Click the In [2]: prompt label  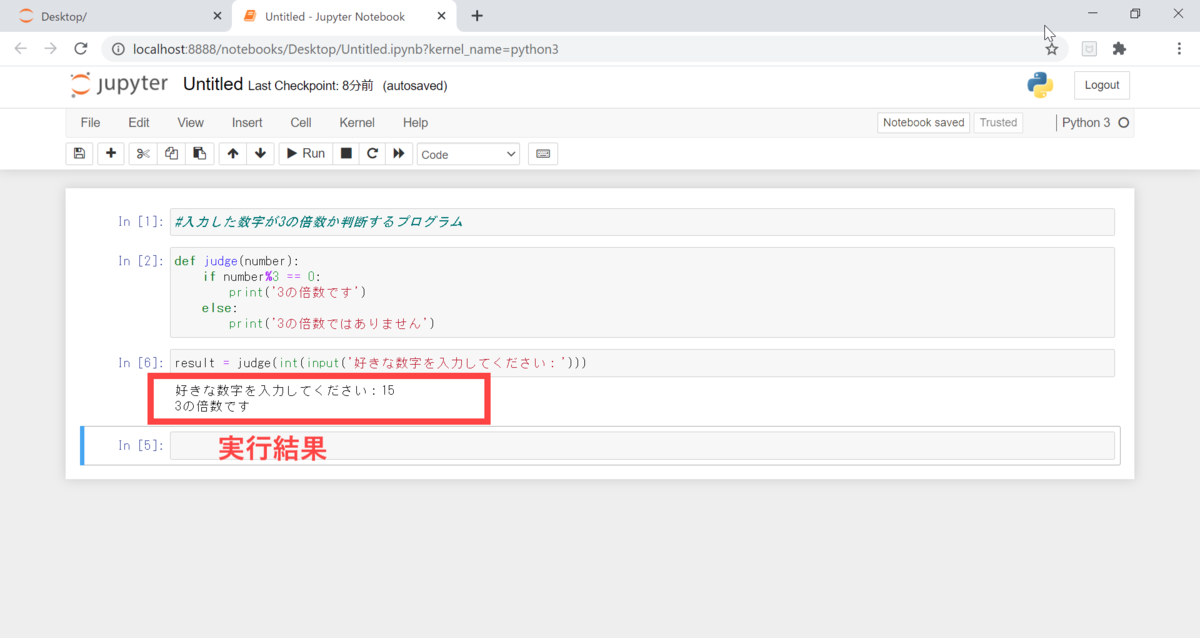[141, 261]
